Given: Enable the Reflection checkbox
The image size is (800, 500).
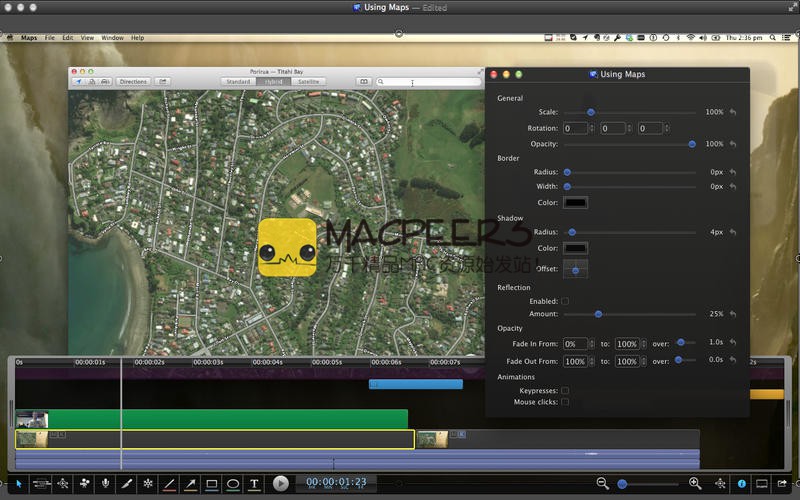Looking at the screenshot, I should click(x=565, y=301).
